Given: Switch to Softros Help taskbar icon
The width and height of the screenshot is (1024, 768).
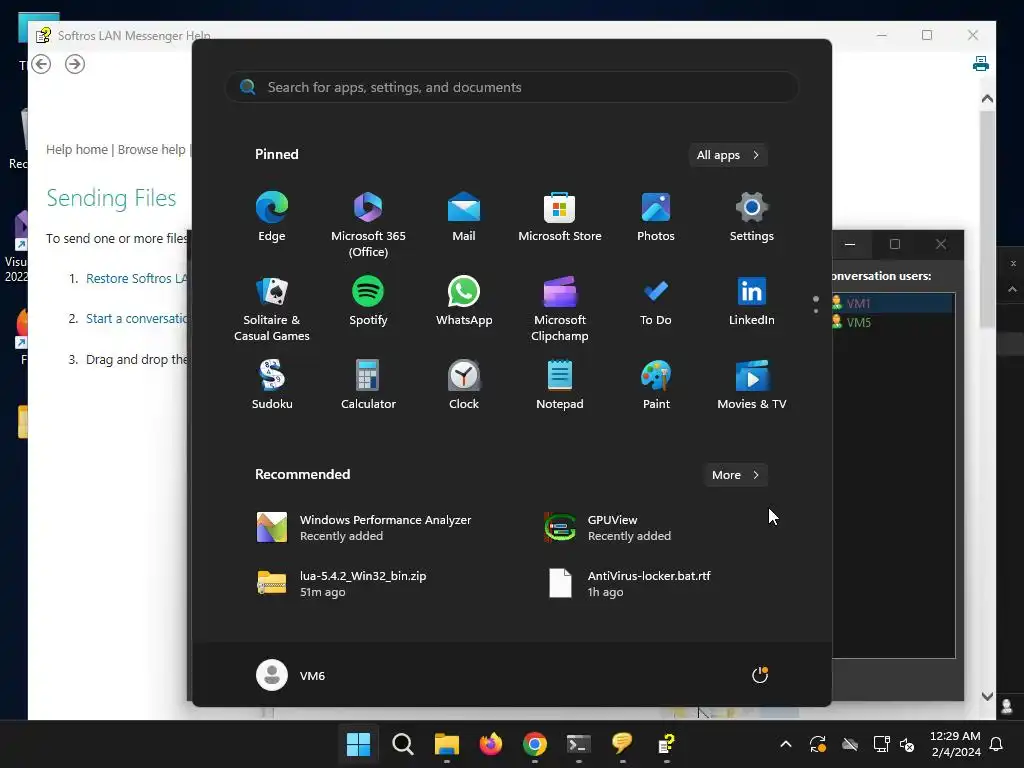Looking at the screenshot, I should 666,744.
